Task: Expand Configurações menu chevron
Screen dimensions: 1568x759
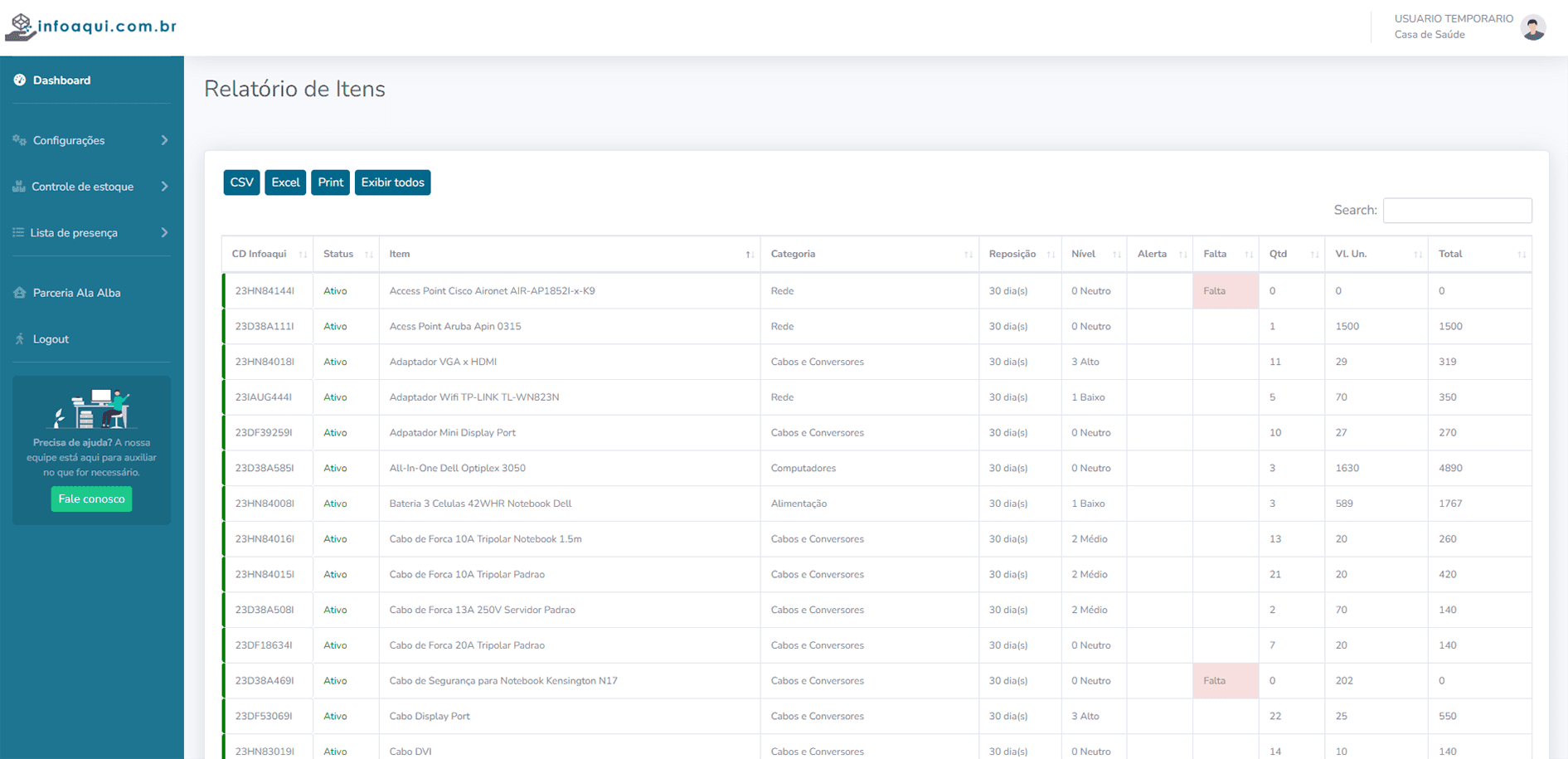Action: click(164, 140)
